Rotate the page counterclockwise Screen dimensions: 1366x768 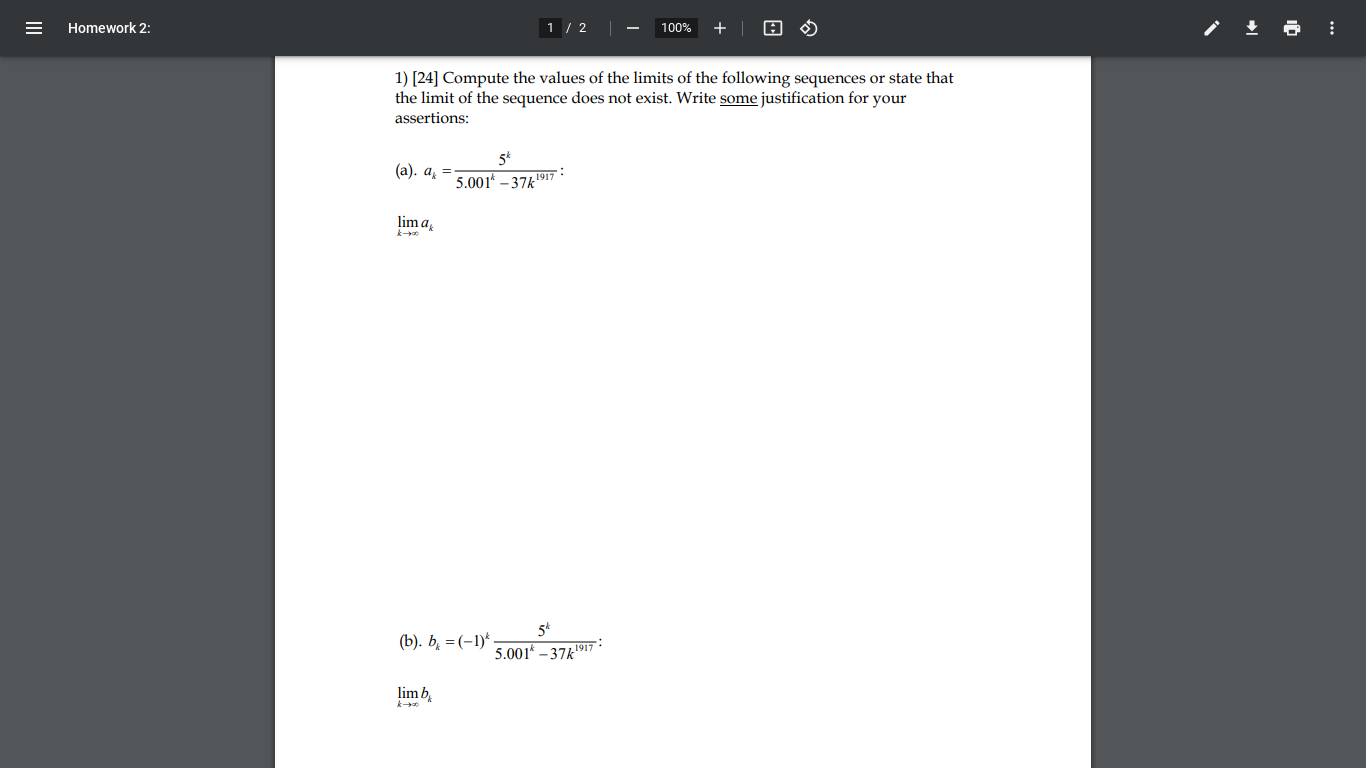[808, 28]
